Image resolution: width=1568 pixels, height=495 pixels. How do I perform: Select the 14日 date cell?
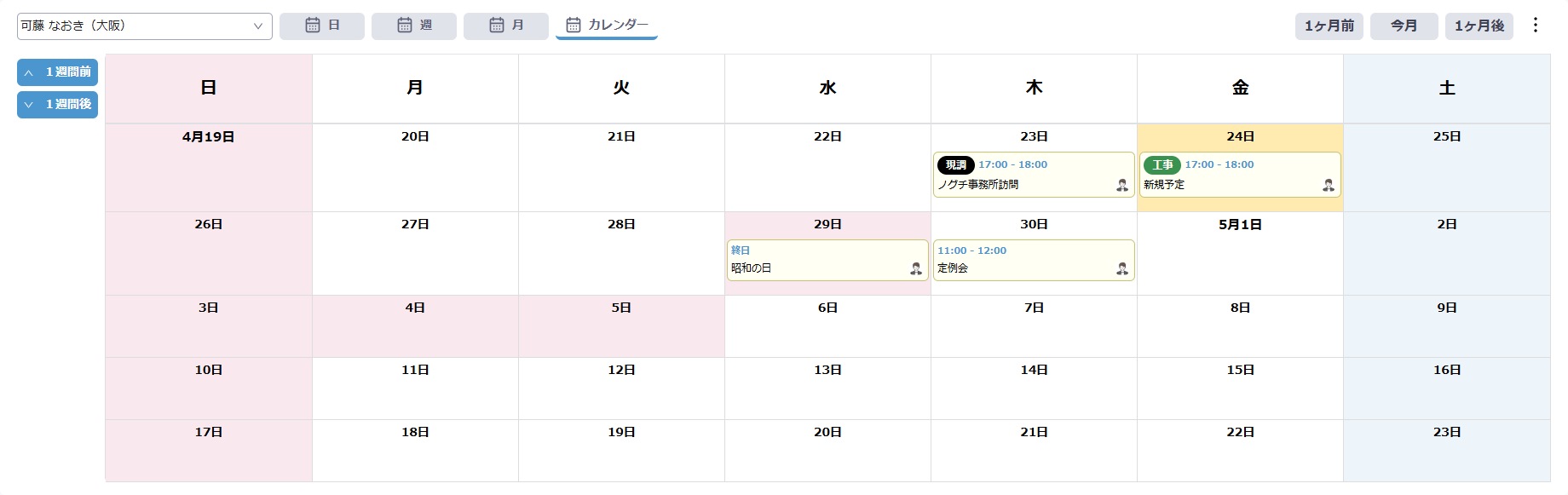click(1034, 389)
